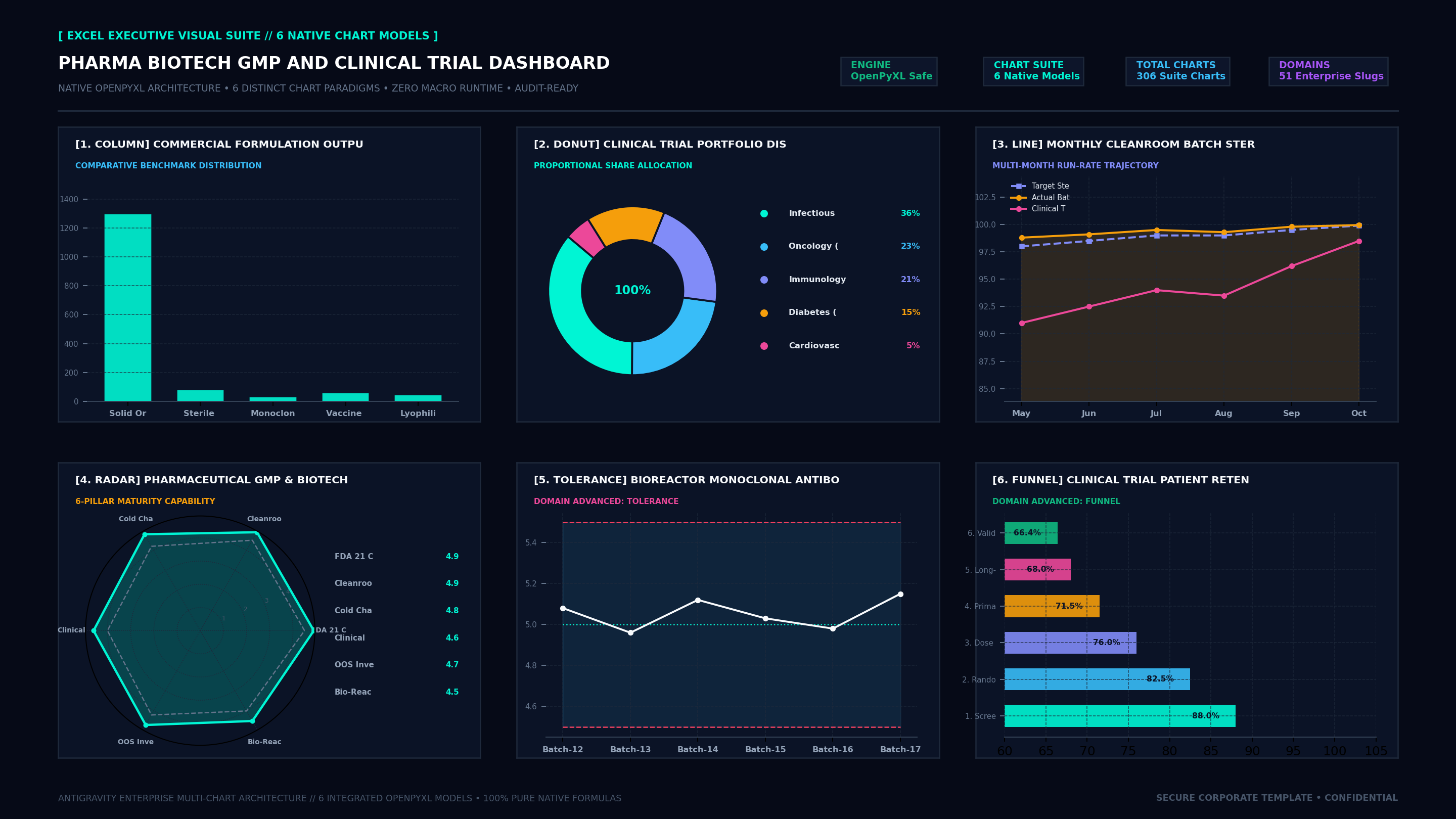The height and width of the screenshot is (819, 1456).
Task: Click the COMPARATIVE BENCHMARK DISTRIBUTION subtitle
Action: point(168,166)
